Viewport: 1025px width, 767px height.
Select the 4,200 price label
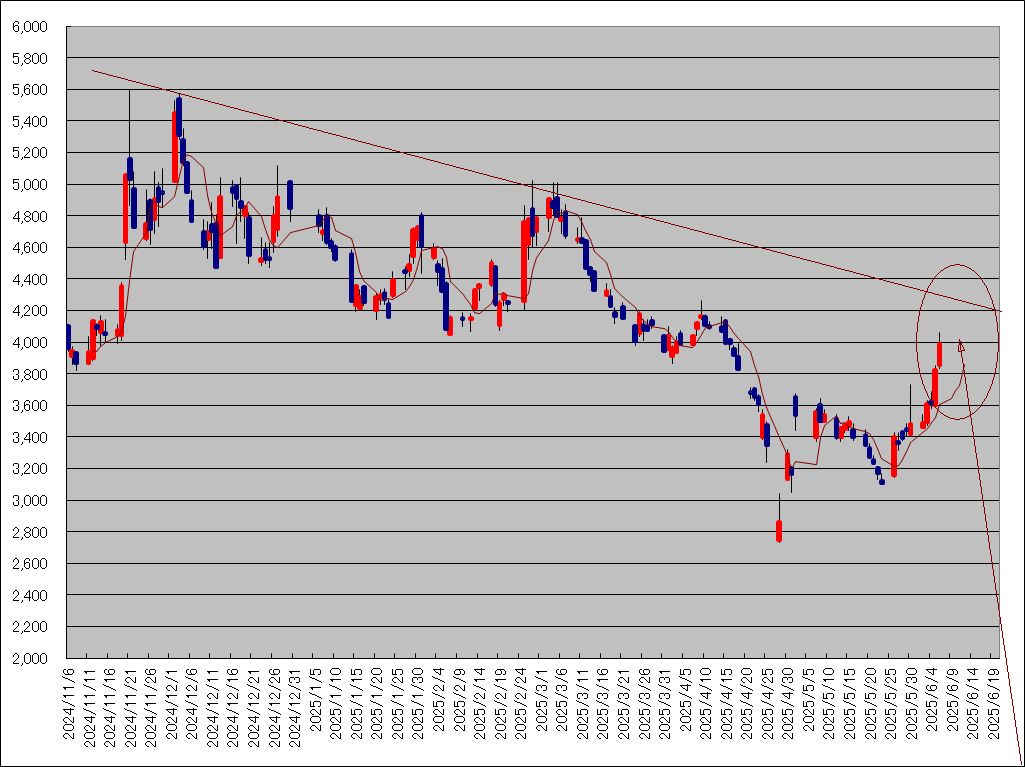coord(30,311)
